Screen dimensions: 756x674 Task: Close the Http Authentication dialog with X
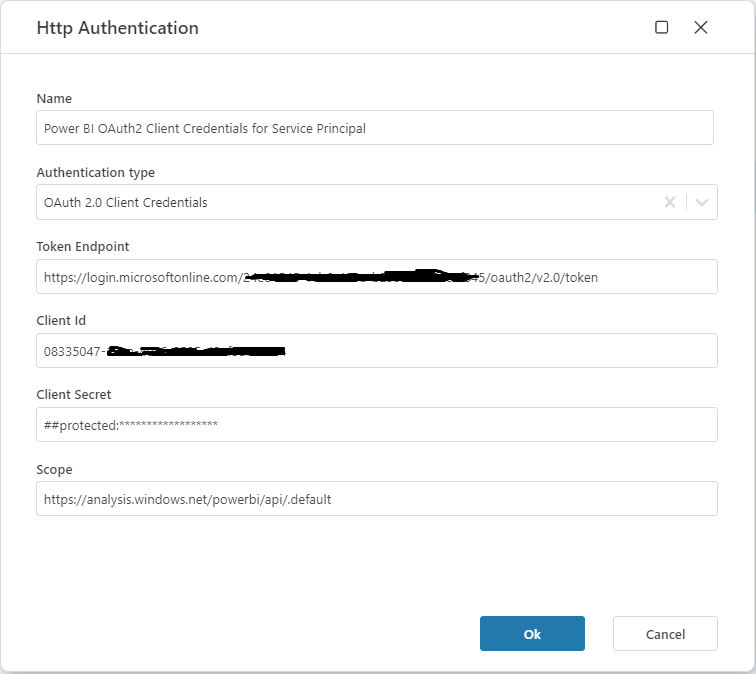coord(701,28)
